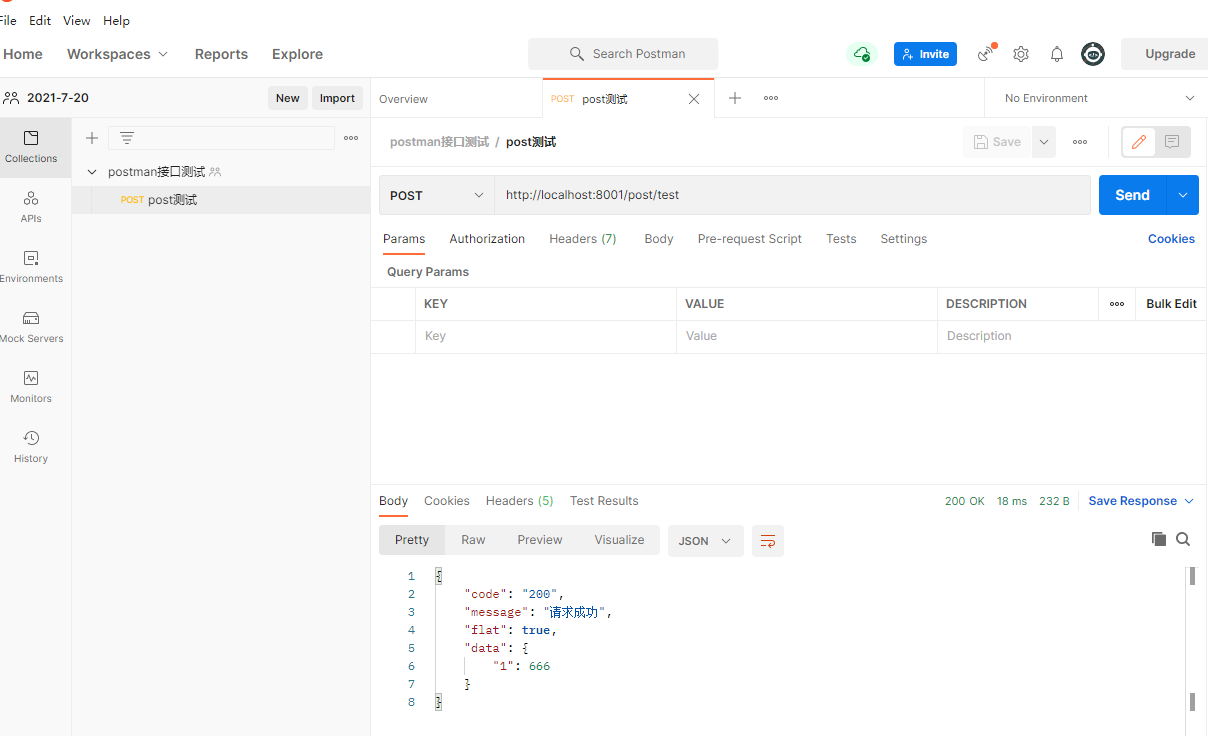The height and width of the screenshot is (736, 1208).
Task: Open the Save Response dropdown
Action: [1141, 501]
